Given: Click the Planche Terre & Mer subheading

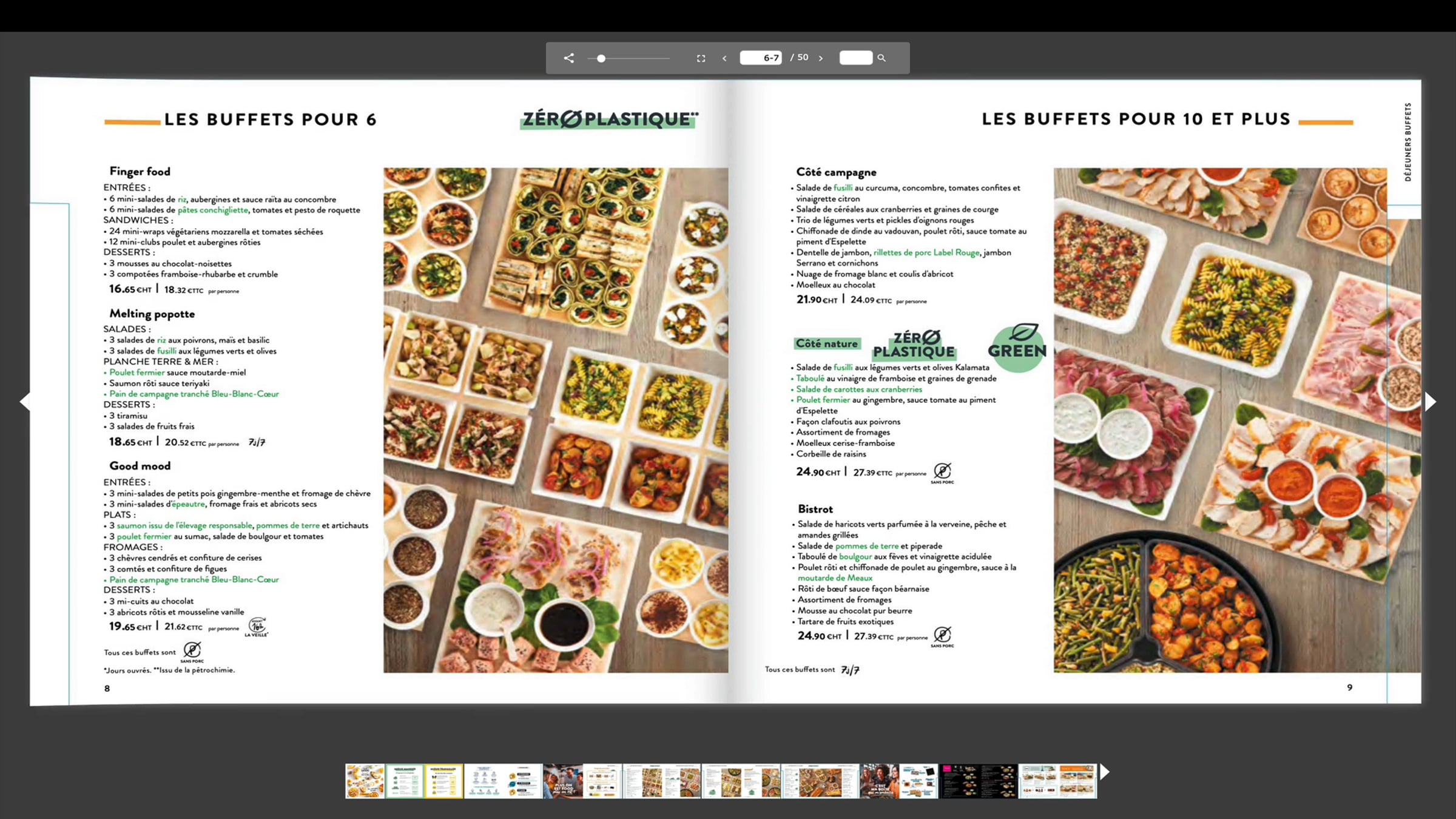Looking at the screenshot, I should click(x=161, y=362).
